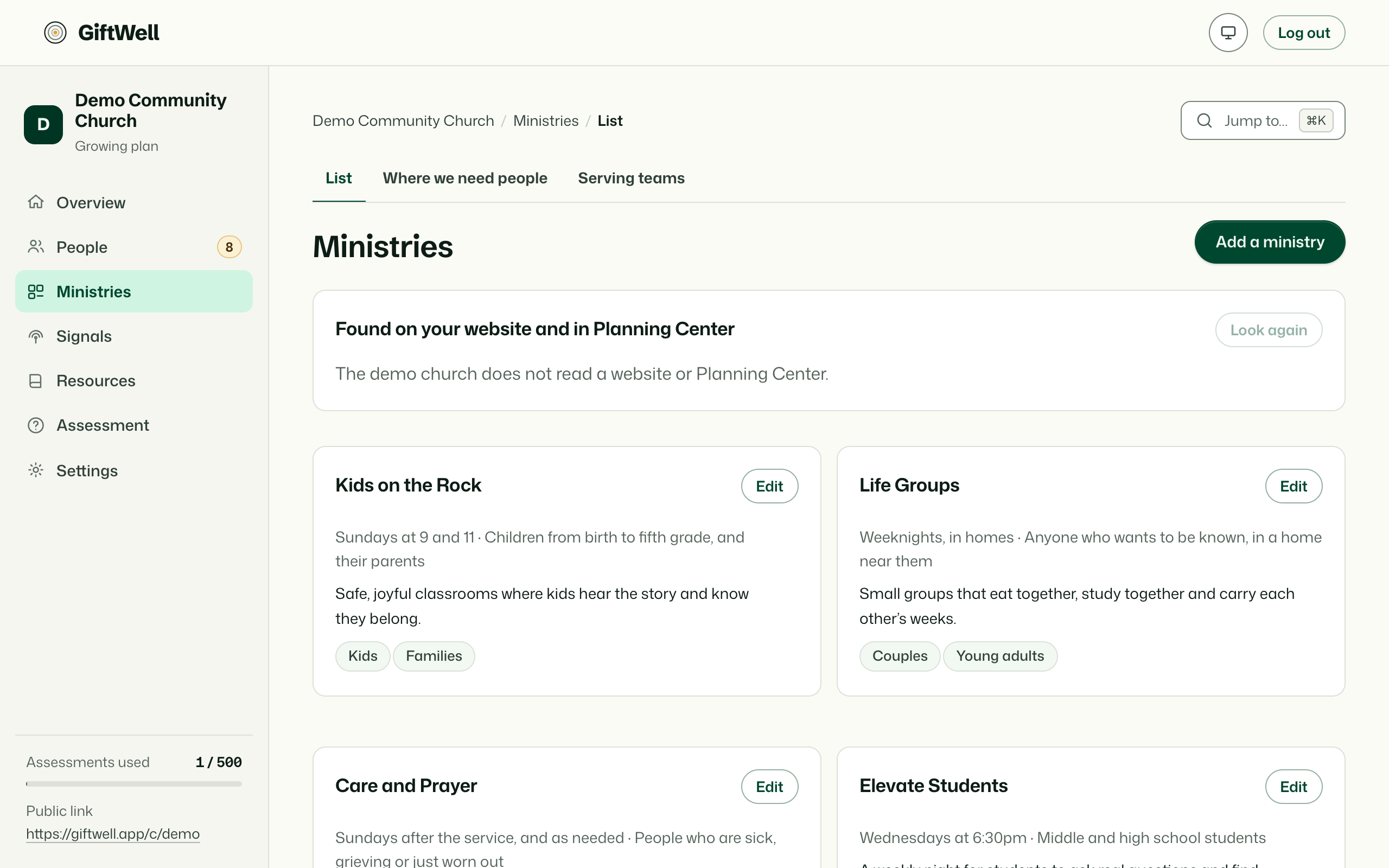
Task: Click the Assessments used progress bar
Action: [133, 783]
